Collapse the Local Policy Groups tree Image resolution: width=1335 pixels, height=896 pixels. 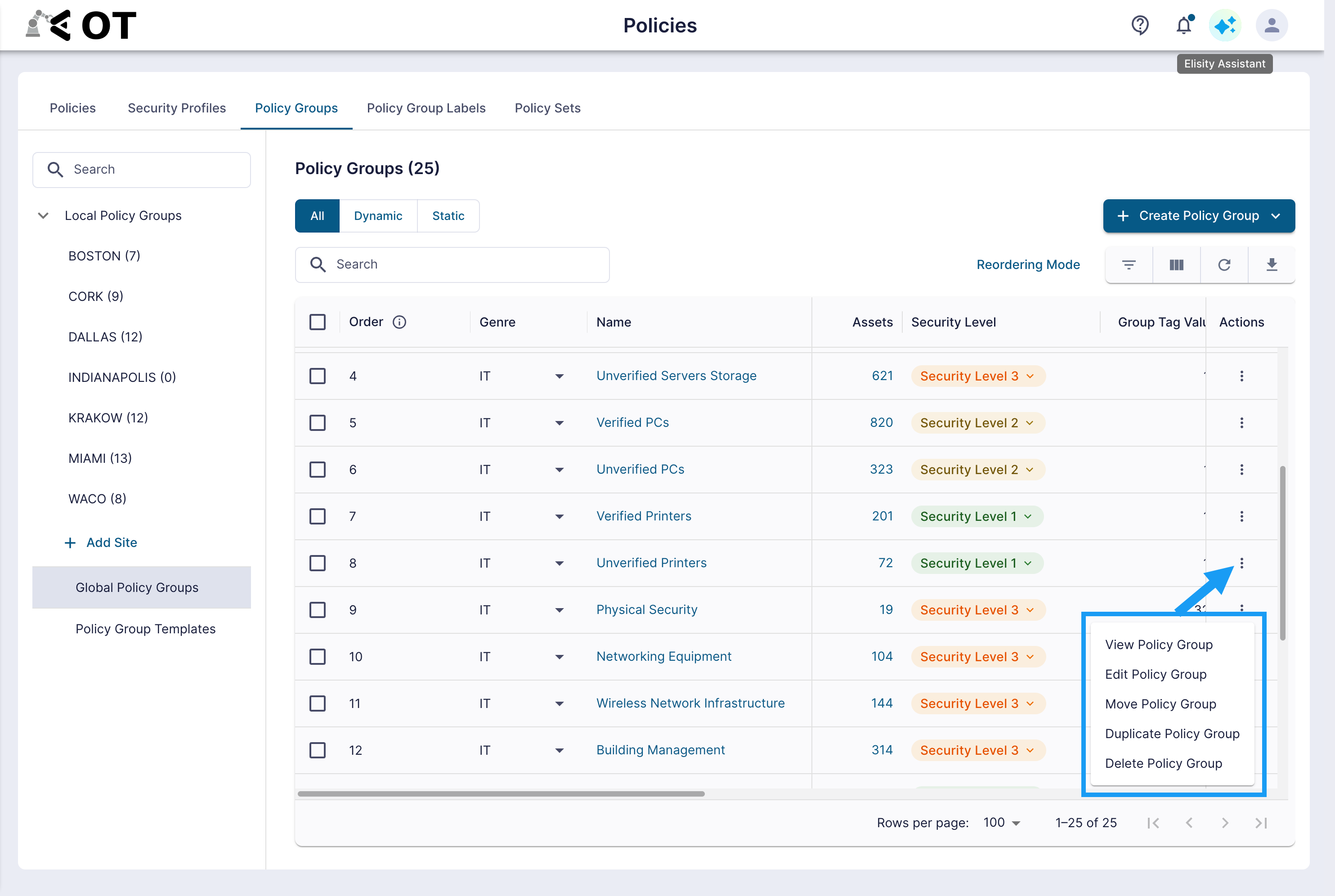point(43,215)
